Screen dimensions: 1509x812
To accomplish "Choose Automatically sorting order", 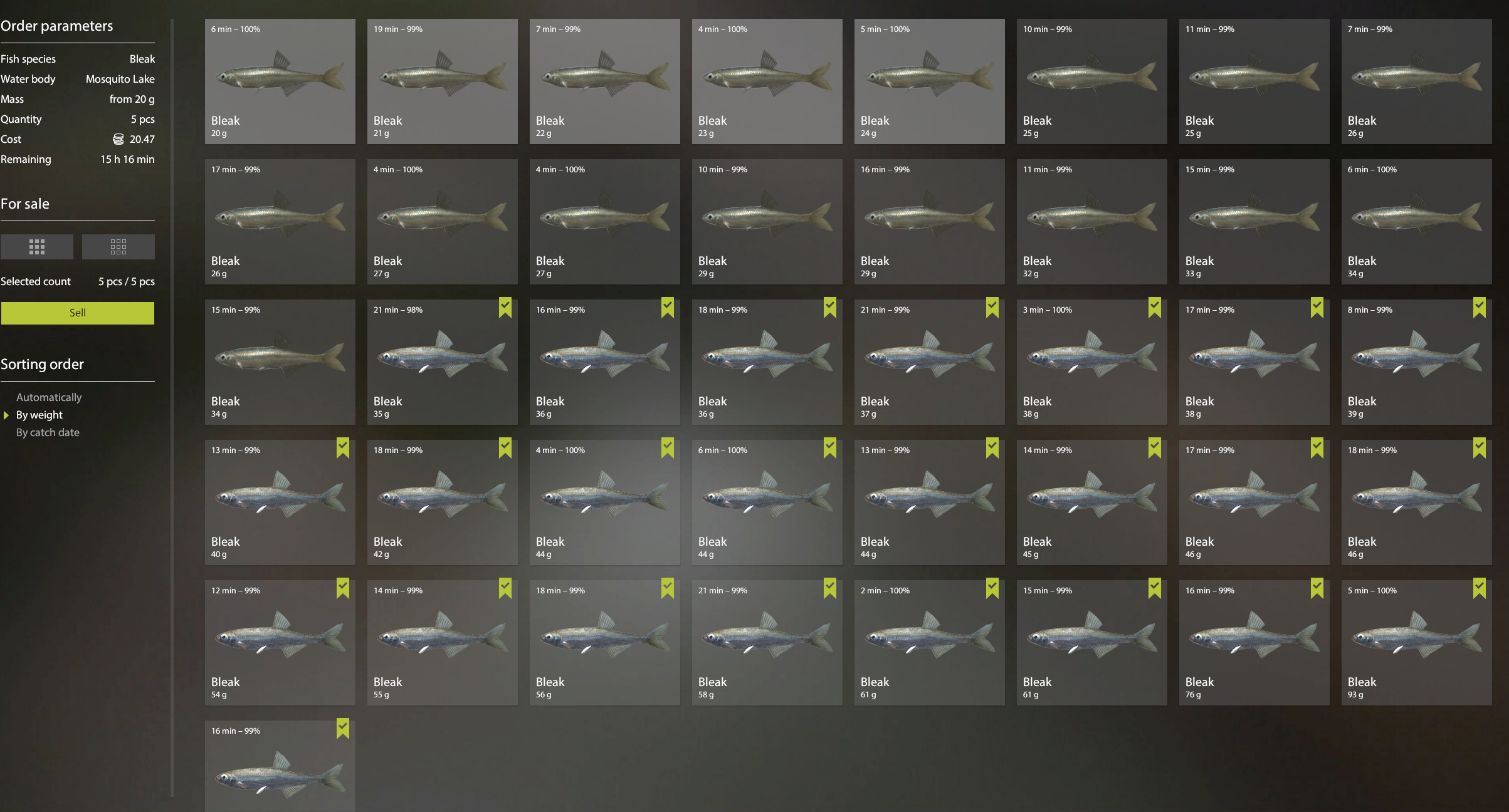I will (49, 397).
